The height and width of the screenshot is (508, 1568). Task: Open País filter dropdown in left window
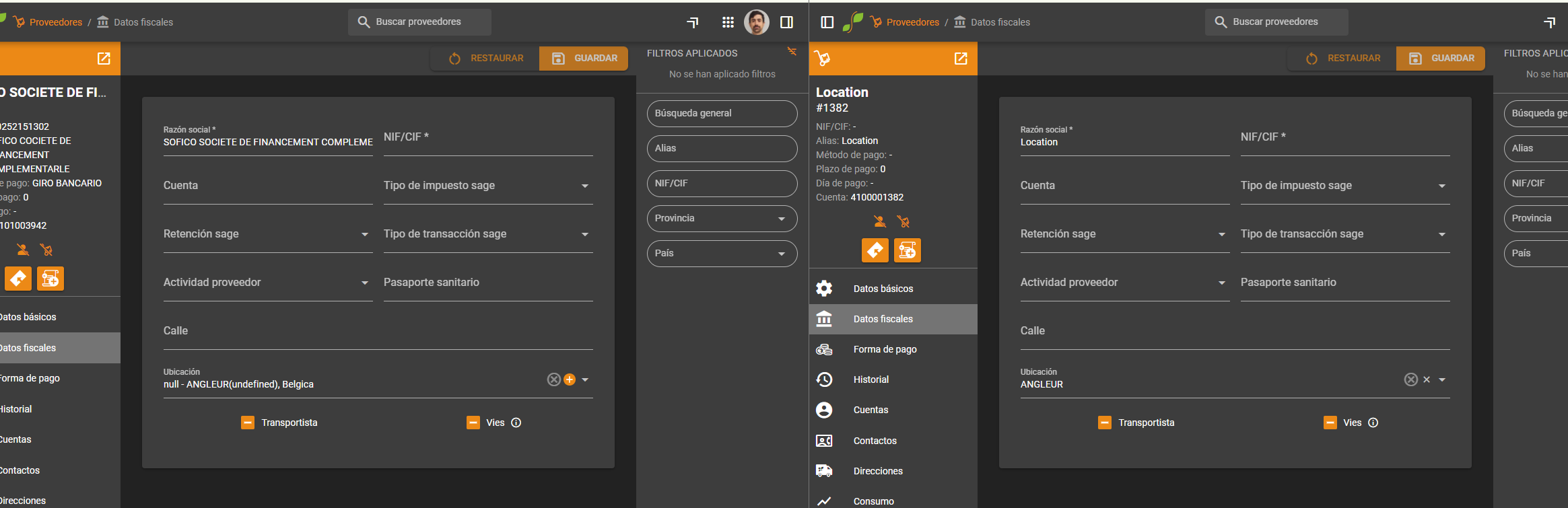point(782,254)
